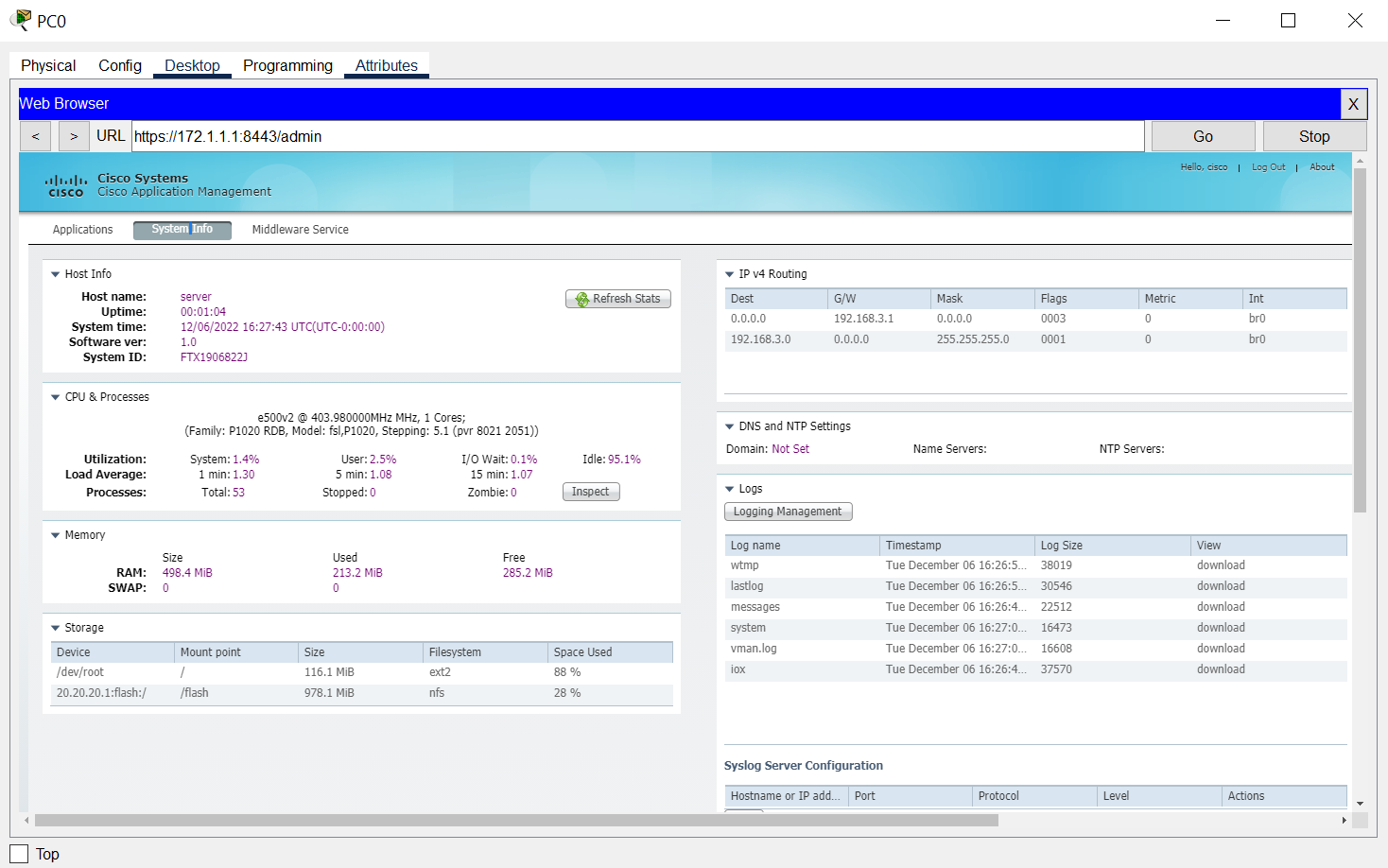Click inside the URL address field
1388x868 pixels.
(x=567, y=135)
